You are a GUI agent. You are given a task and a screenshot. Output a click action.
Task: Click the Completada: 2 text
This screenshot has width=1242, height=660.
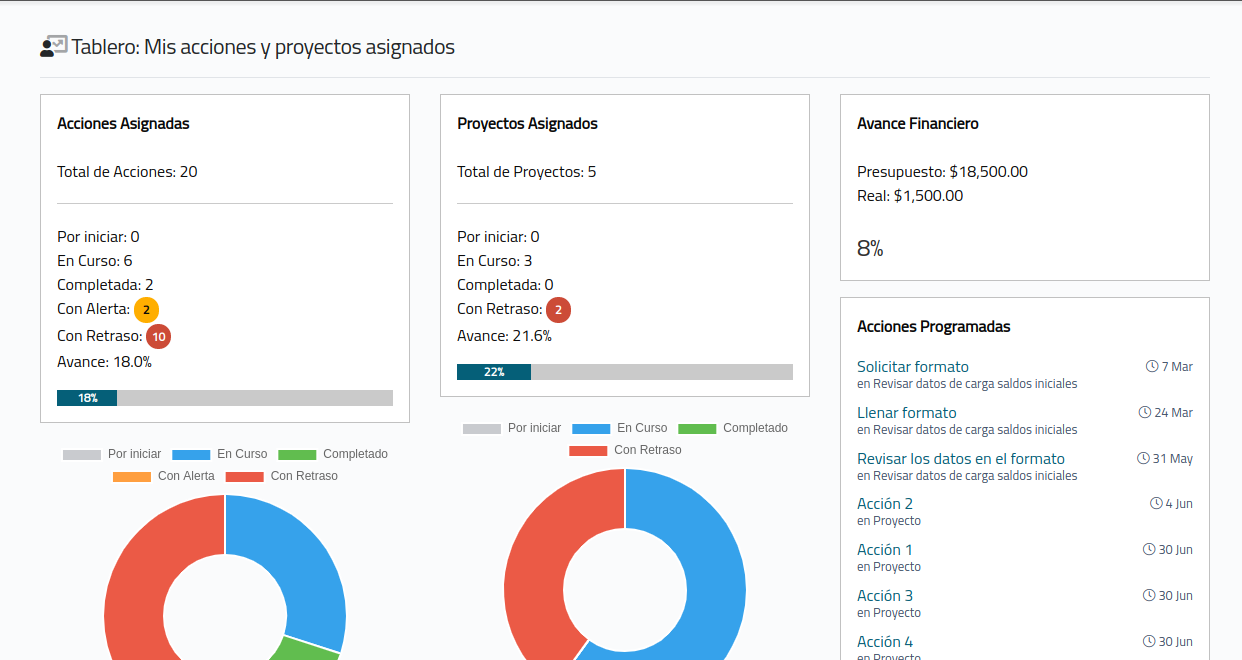tap(105, 285)
